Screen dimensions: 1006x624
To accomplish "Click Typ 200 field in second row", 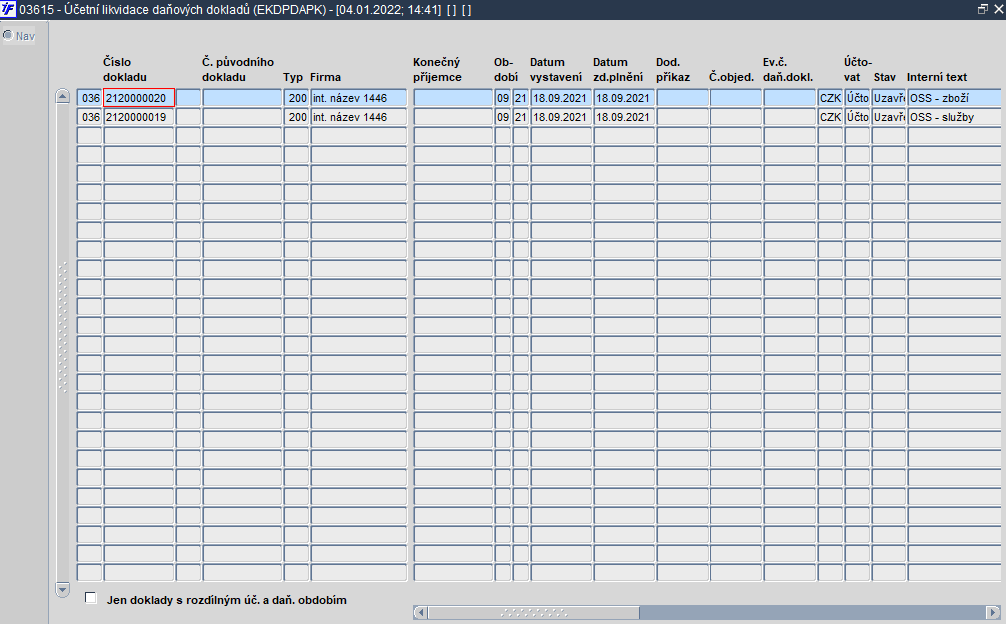I will (x=296, y=117).
